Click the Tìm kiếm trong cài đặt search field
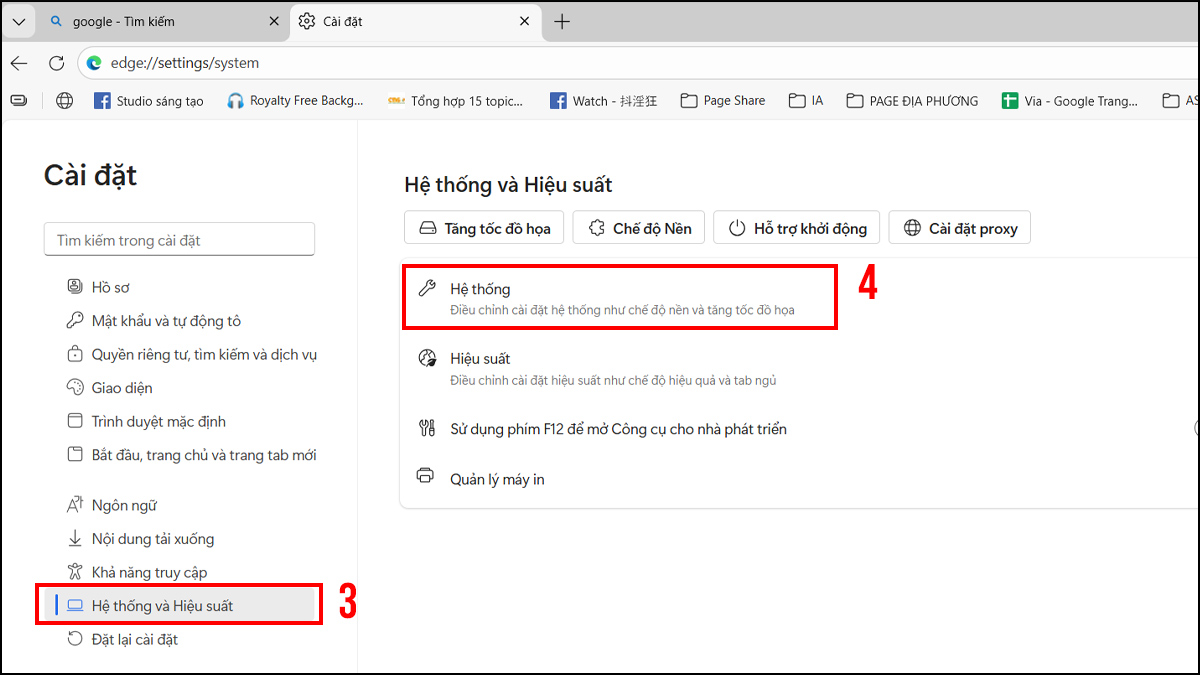Image resolution: width=1200 pixels, height=675 pixels. (x=179, y=238)
